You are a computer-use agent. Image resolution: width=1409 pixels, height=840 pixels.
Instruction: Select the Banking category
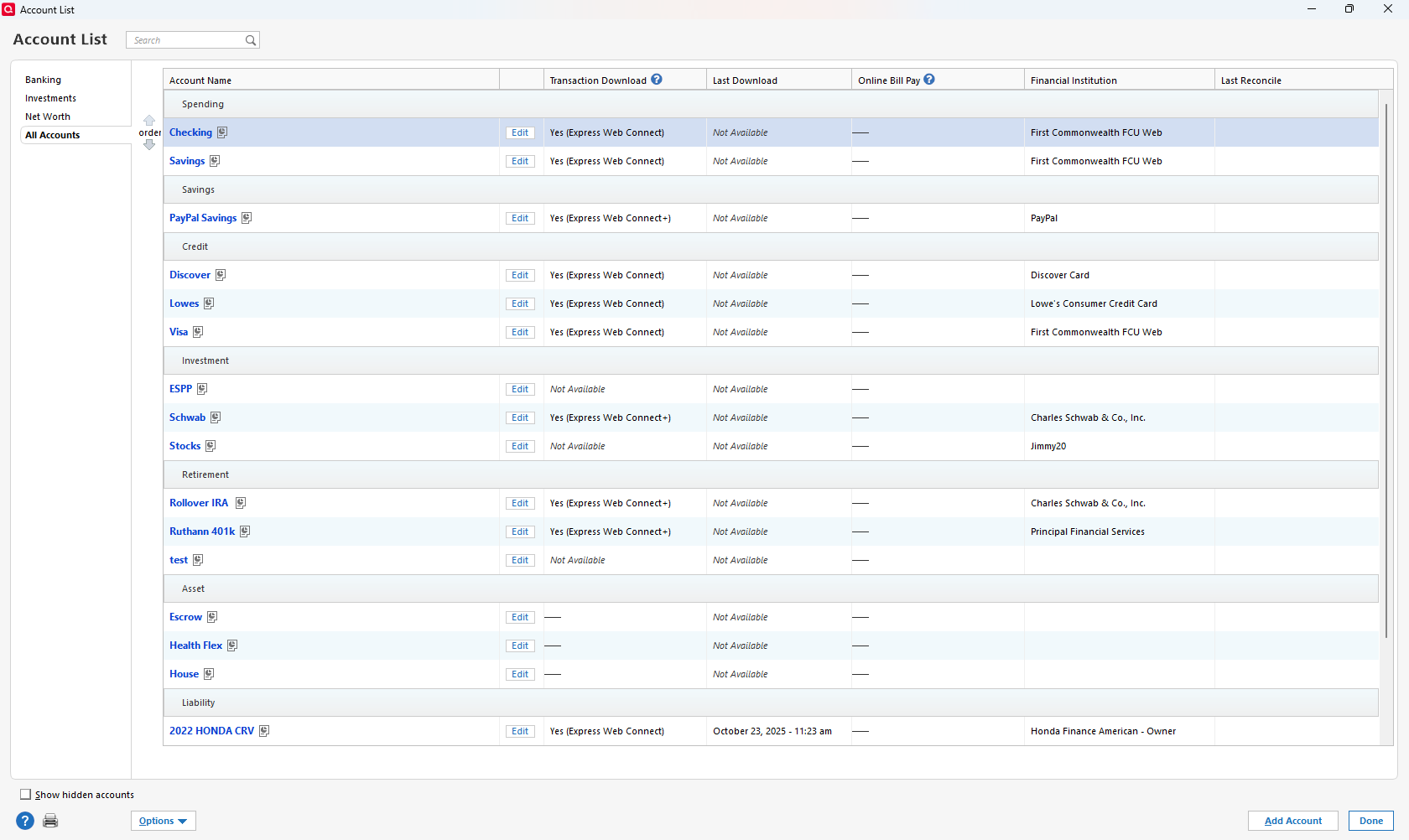[43, 80]
